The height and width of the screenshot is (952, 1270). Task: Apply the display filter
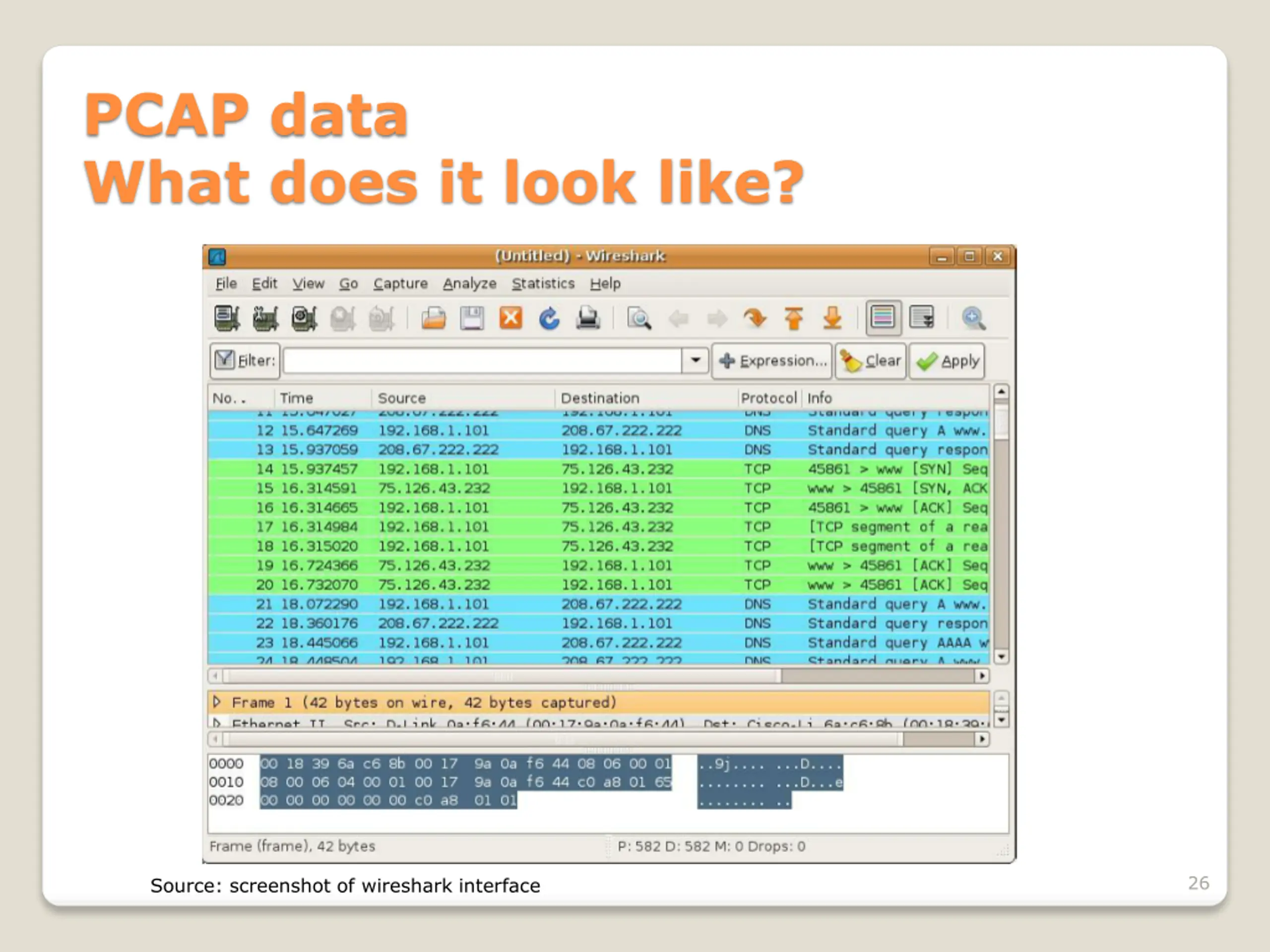tap(947, 361)
